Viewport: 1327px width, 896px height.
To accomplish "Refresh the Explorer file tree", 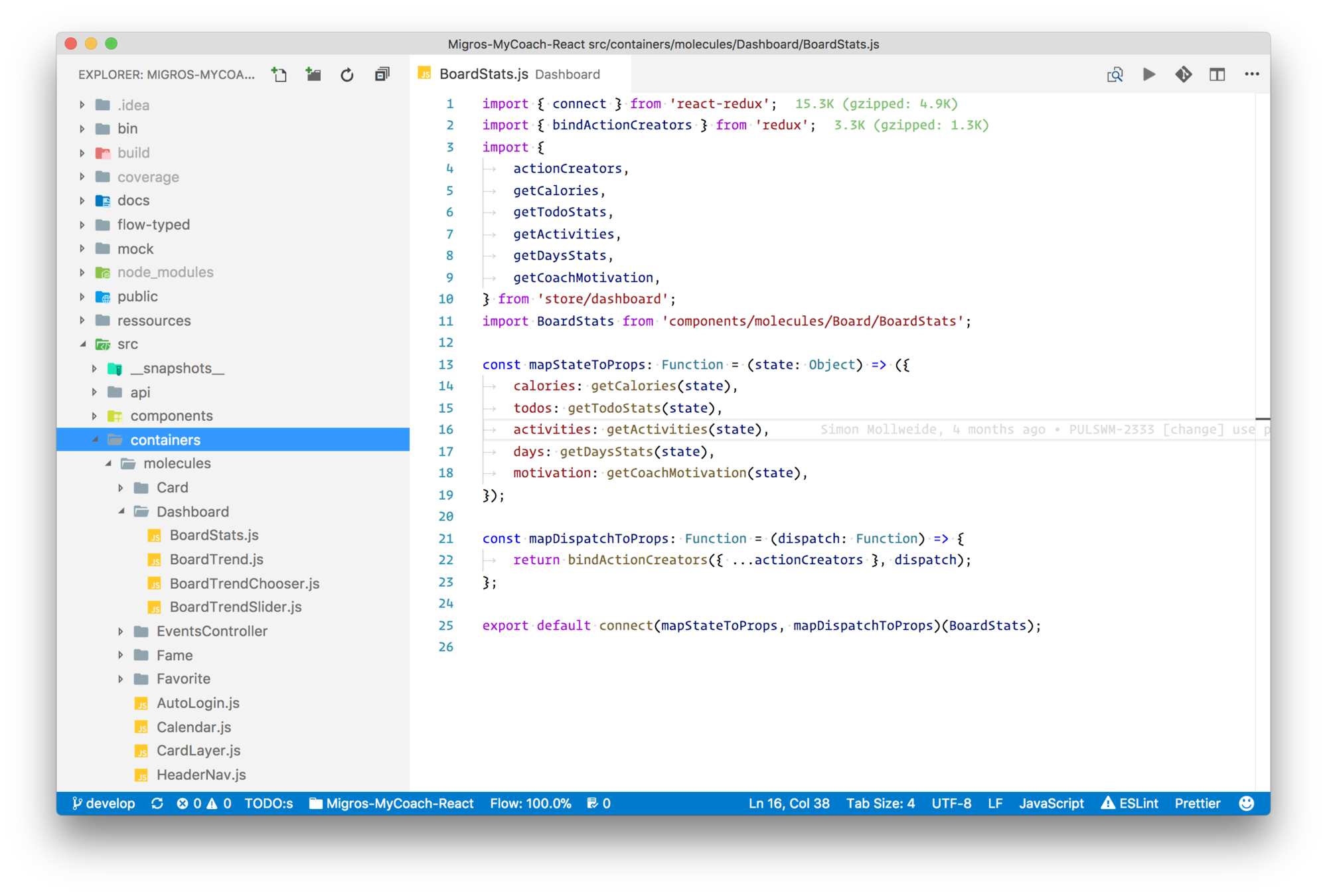I will coord(347,74).
